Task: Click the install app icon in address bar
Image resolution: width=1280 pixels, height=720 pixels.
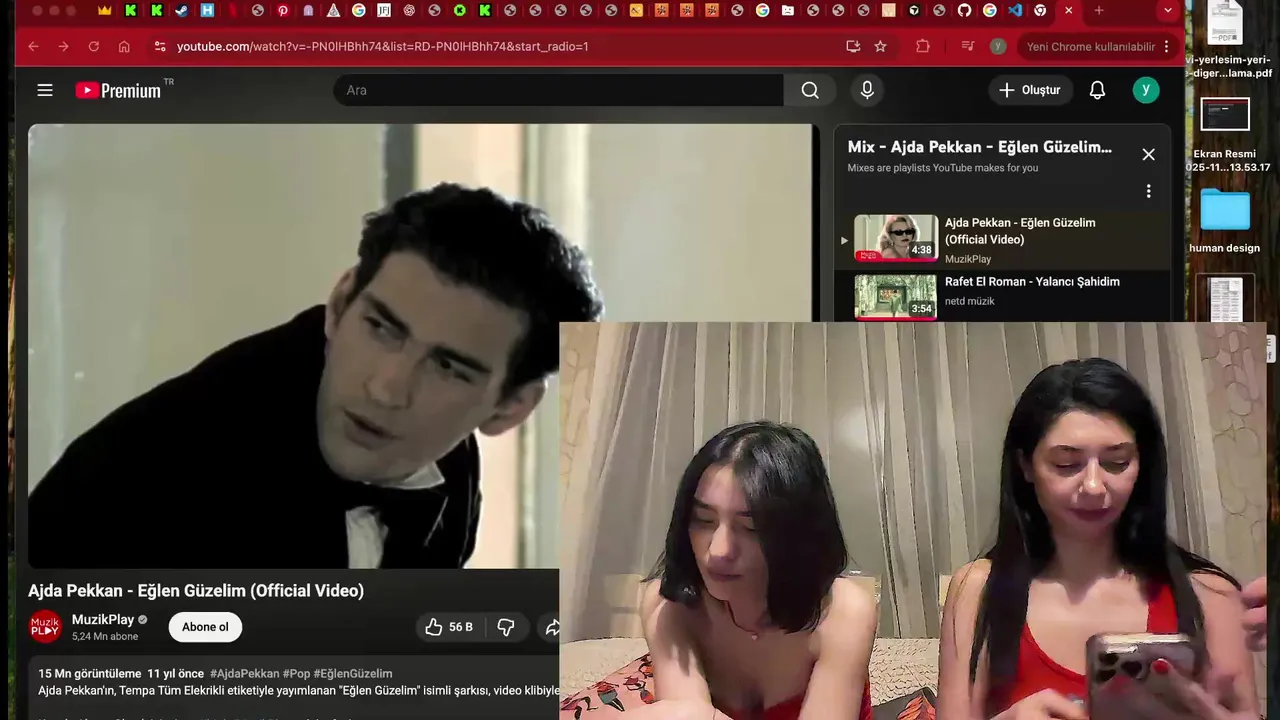Action: (x=853, y=46)
